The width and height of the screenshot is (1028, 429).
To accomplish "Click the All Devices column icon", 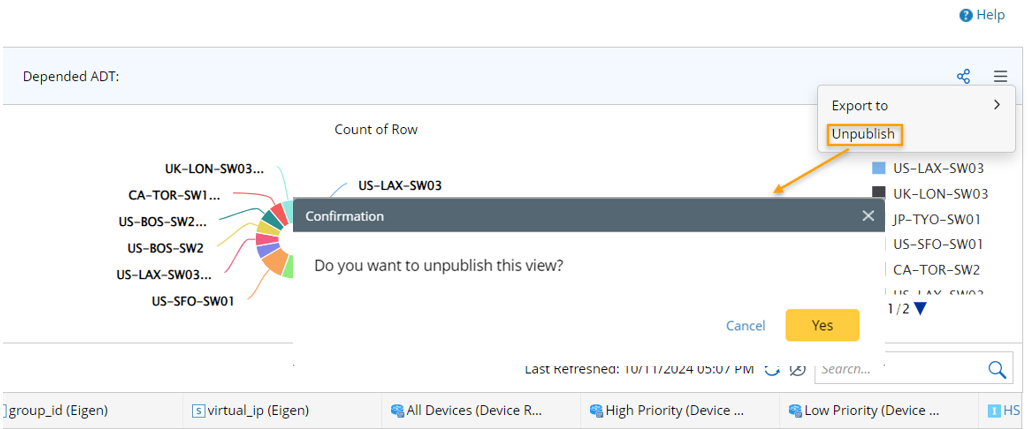I will tap(397, 410).
